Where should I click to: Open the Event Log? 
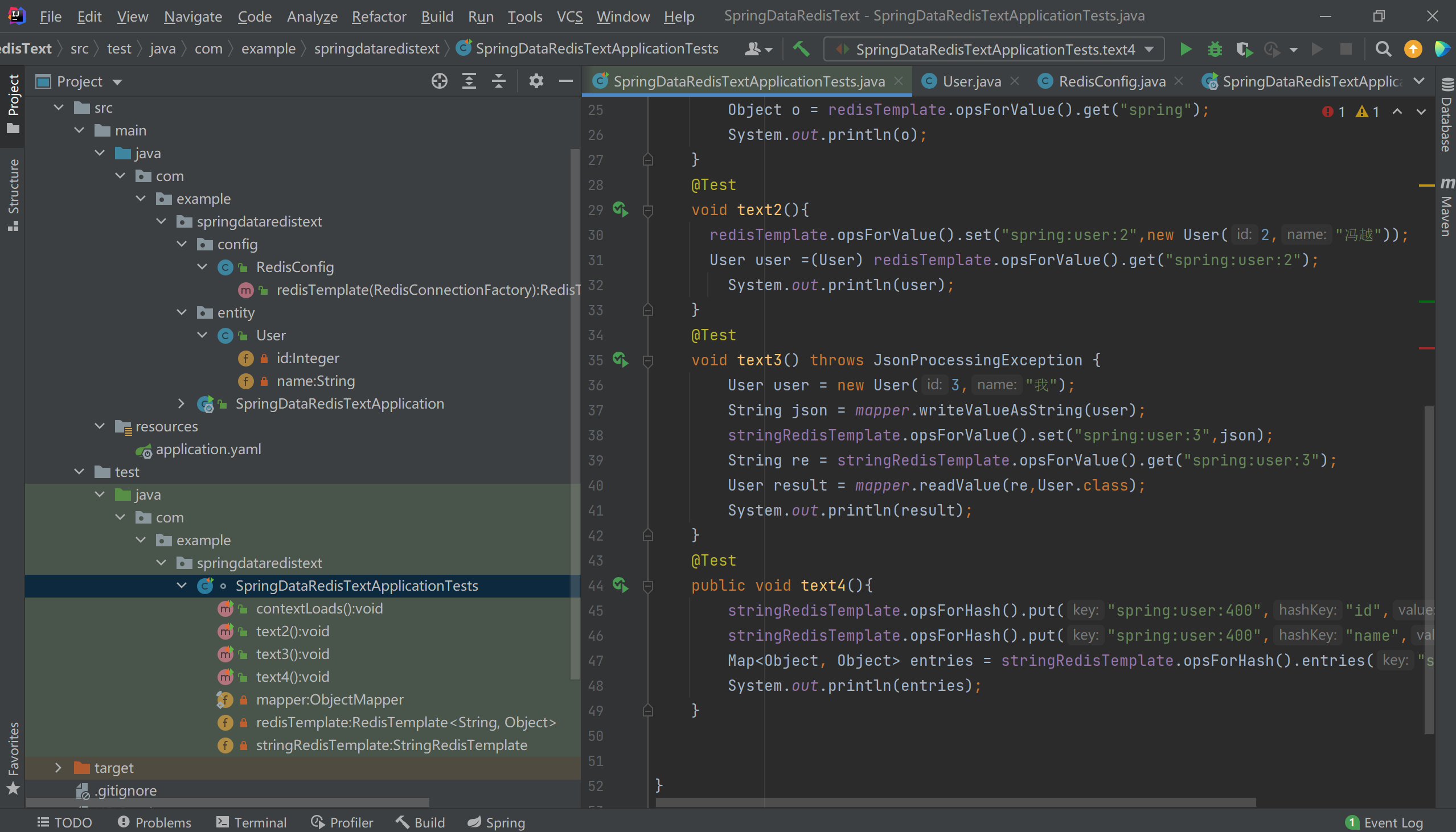[1385, 822]
